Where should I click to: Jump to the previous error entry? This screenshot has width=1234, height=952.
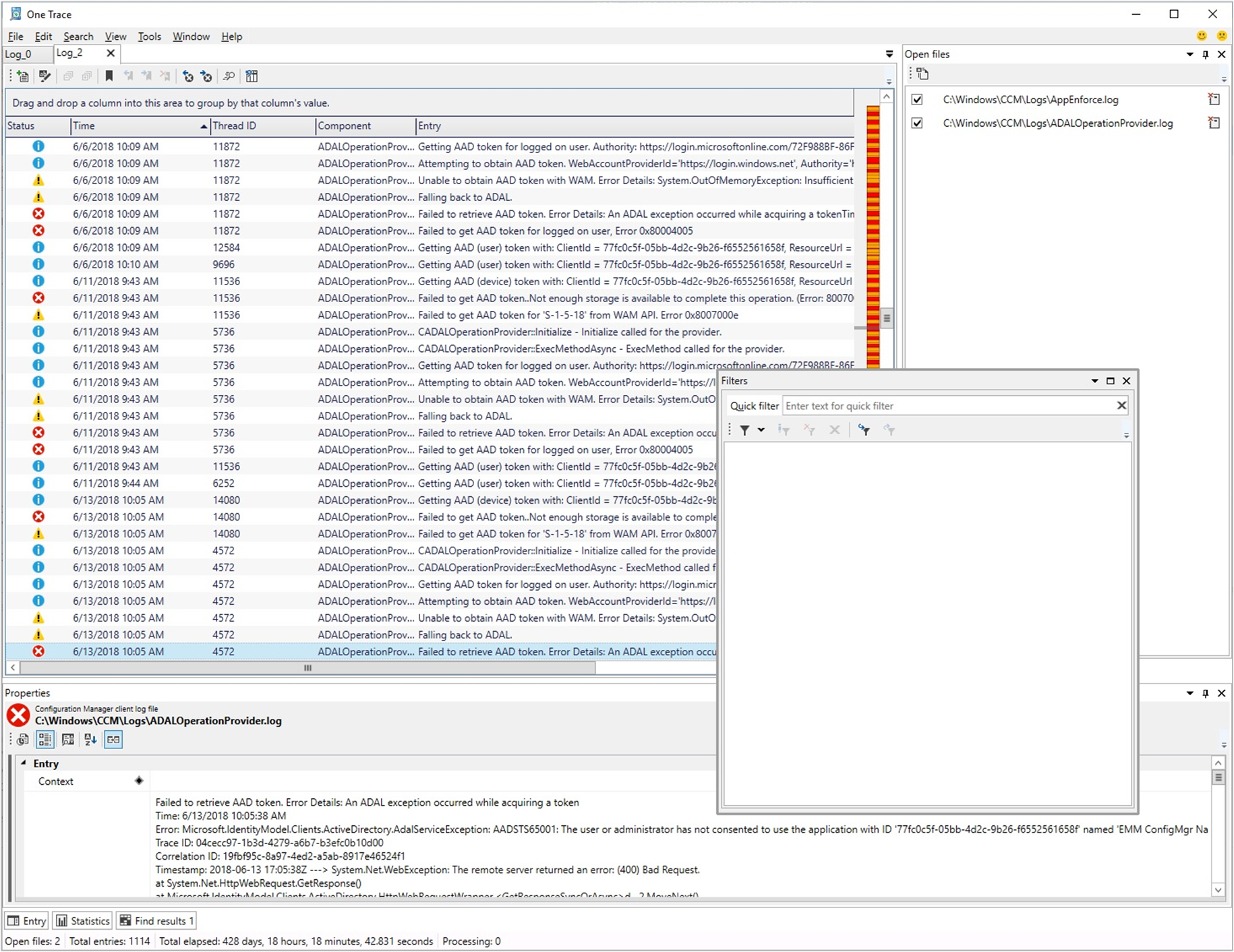pos(187,76)
